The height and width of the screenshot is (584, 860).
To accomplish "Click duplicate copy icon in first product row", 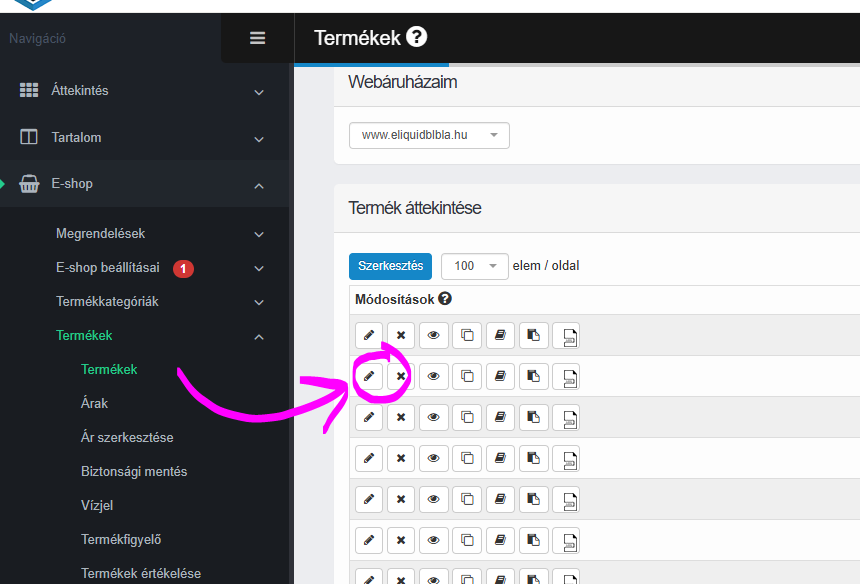I will pos(467,335).
